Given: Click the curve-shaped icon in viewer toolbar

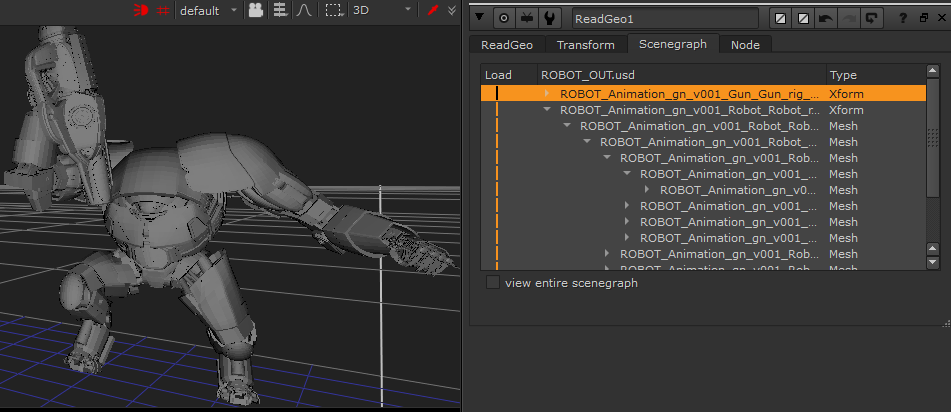Looking at the screenshot, I should pos(304,10).
